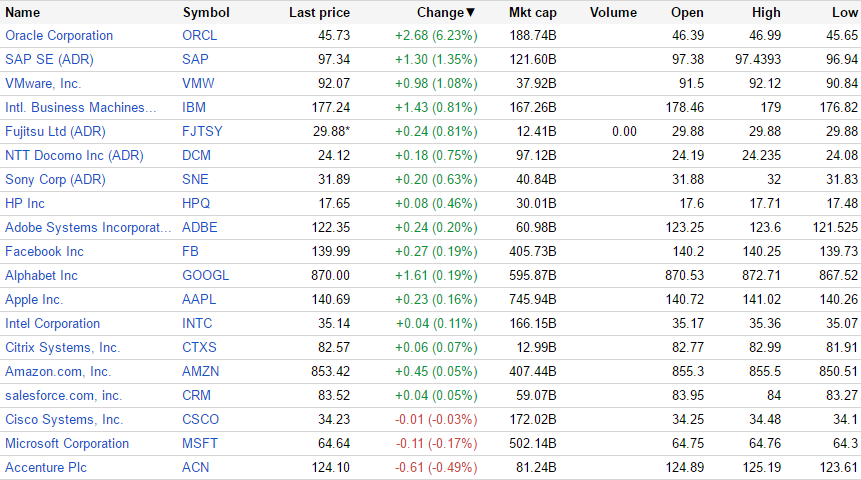Click the AMZN ticker symbol
The height and width of the screenshot is (480, 861).
[x=200, y=372]
